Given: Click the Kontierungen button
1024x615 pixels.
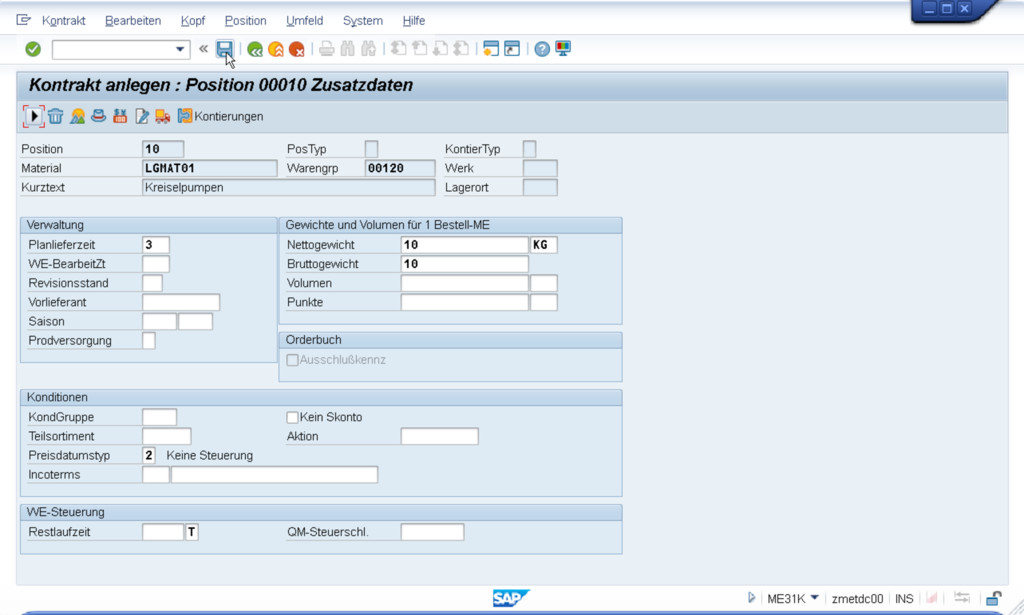Looking at the screenshot, I should pos(220,116).
